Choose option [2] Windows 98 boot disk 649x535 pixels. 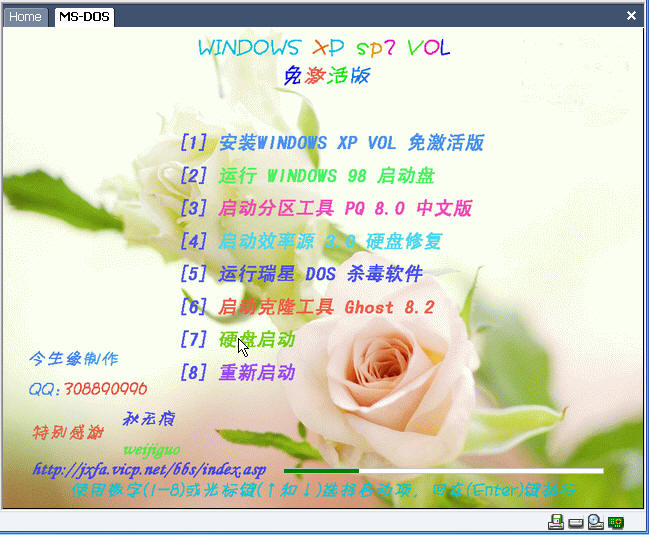click(x=308, y=175)
